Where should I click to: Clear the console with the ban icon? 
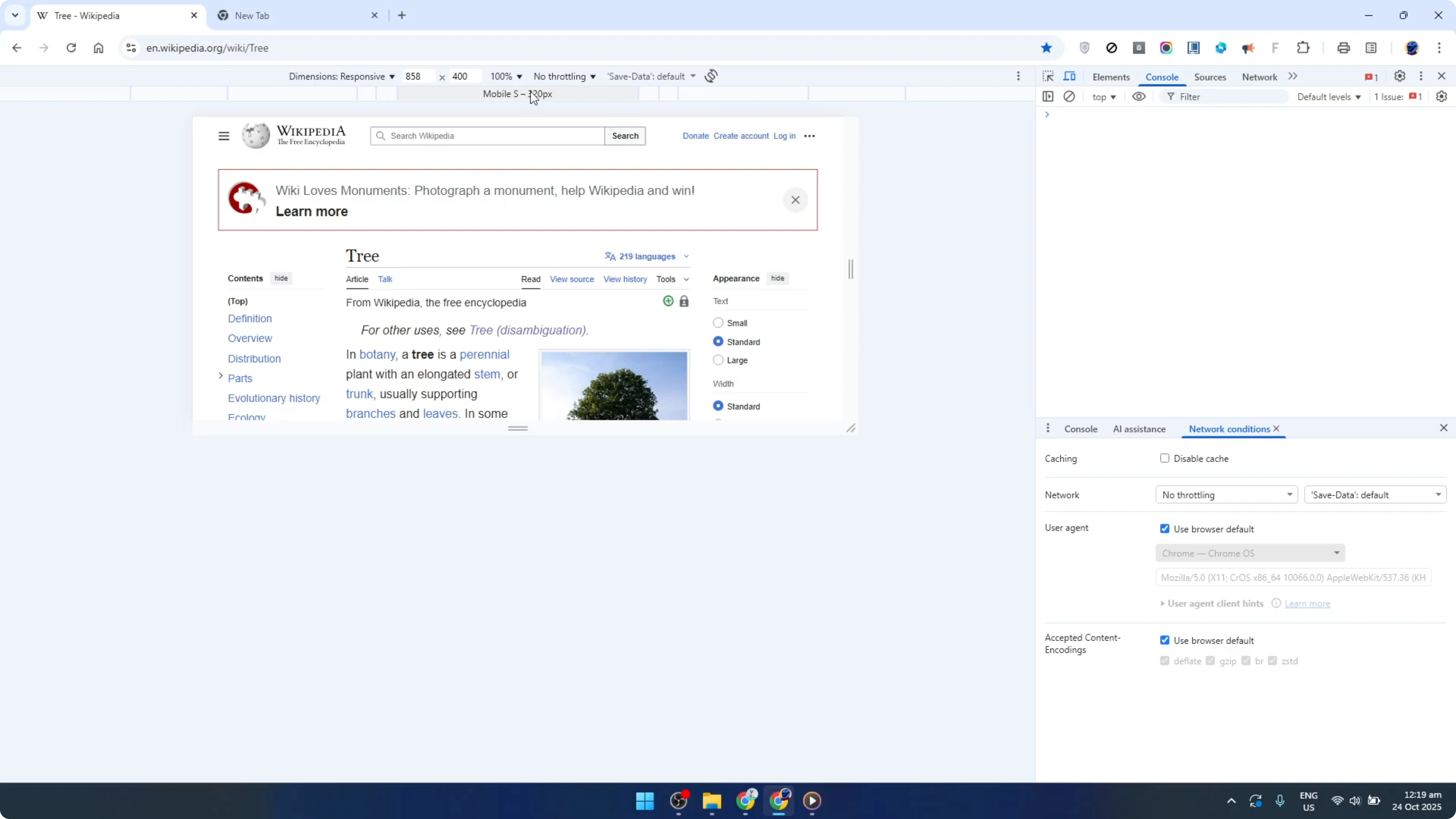click(x=1069, y=97)
